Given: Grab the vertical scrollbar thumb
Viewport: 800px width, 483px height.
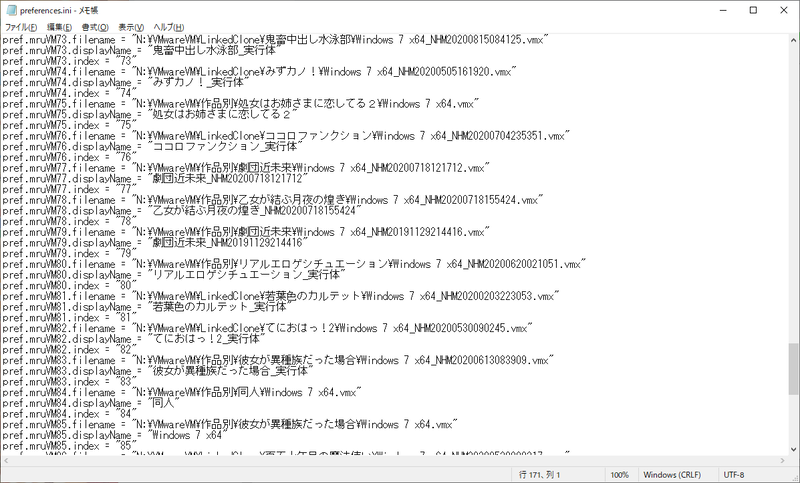Looking at the screenshot, I should tap(793, 369).
